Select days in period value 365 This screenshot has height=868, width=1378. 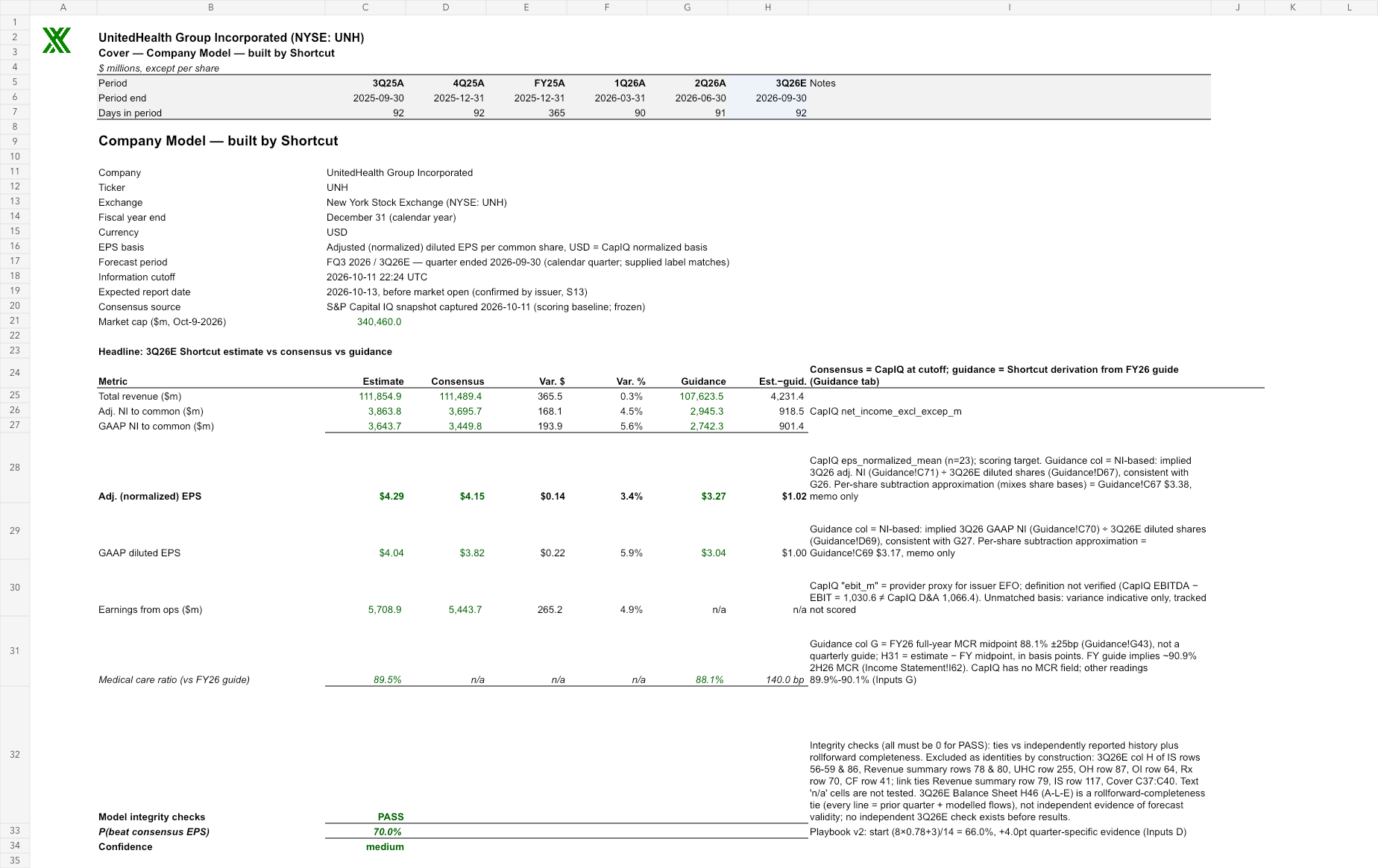(x=556, y=113)
